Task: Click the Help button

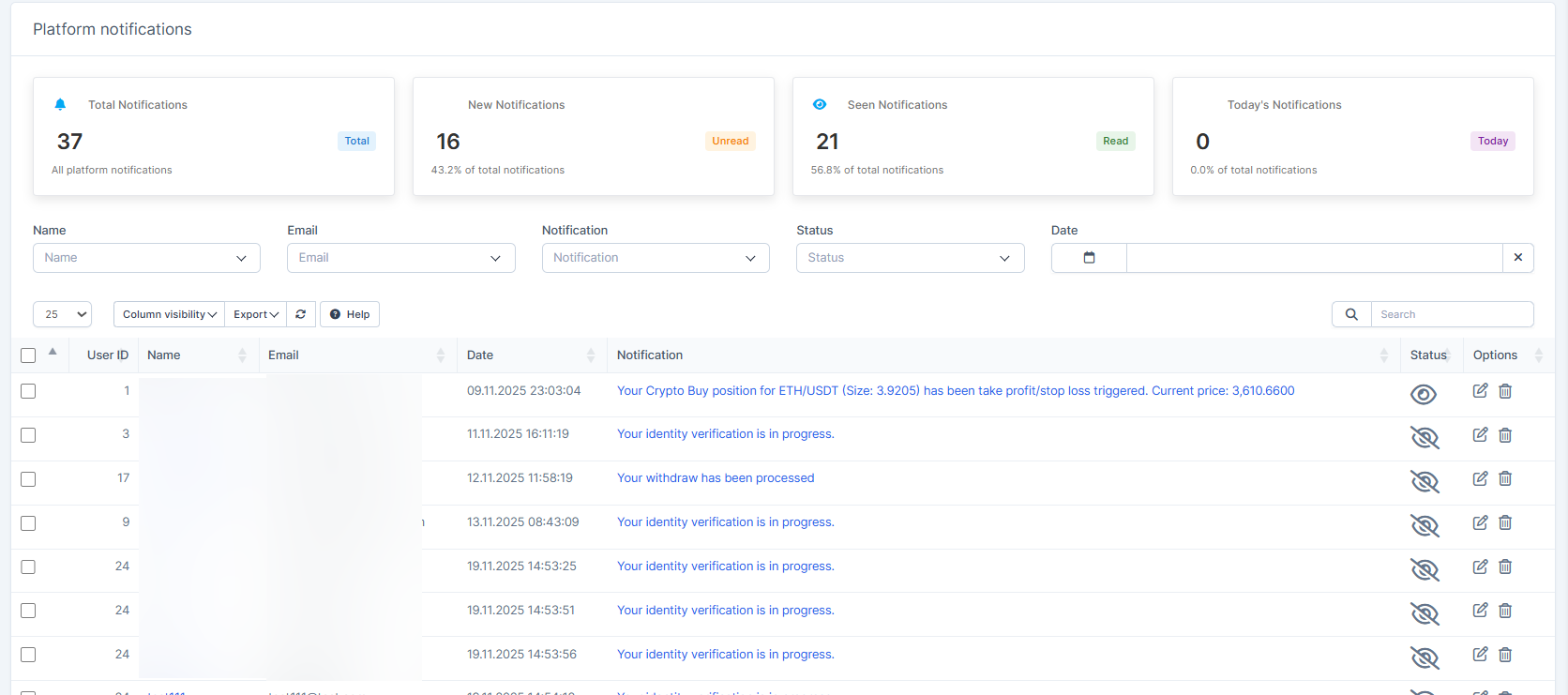Action: [350, 314]
